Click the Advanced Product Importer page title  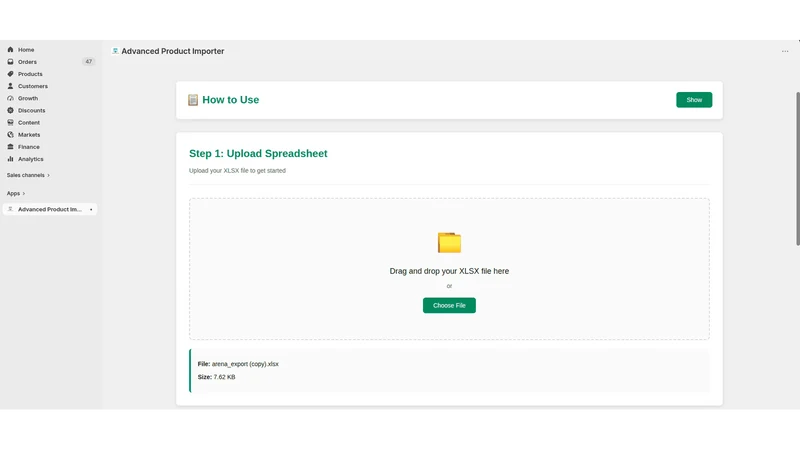[x=172, y=51]
